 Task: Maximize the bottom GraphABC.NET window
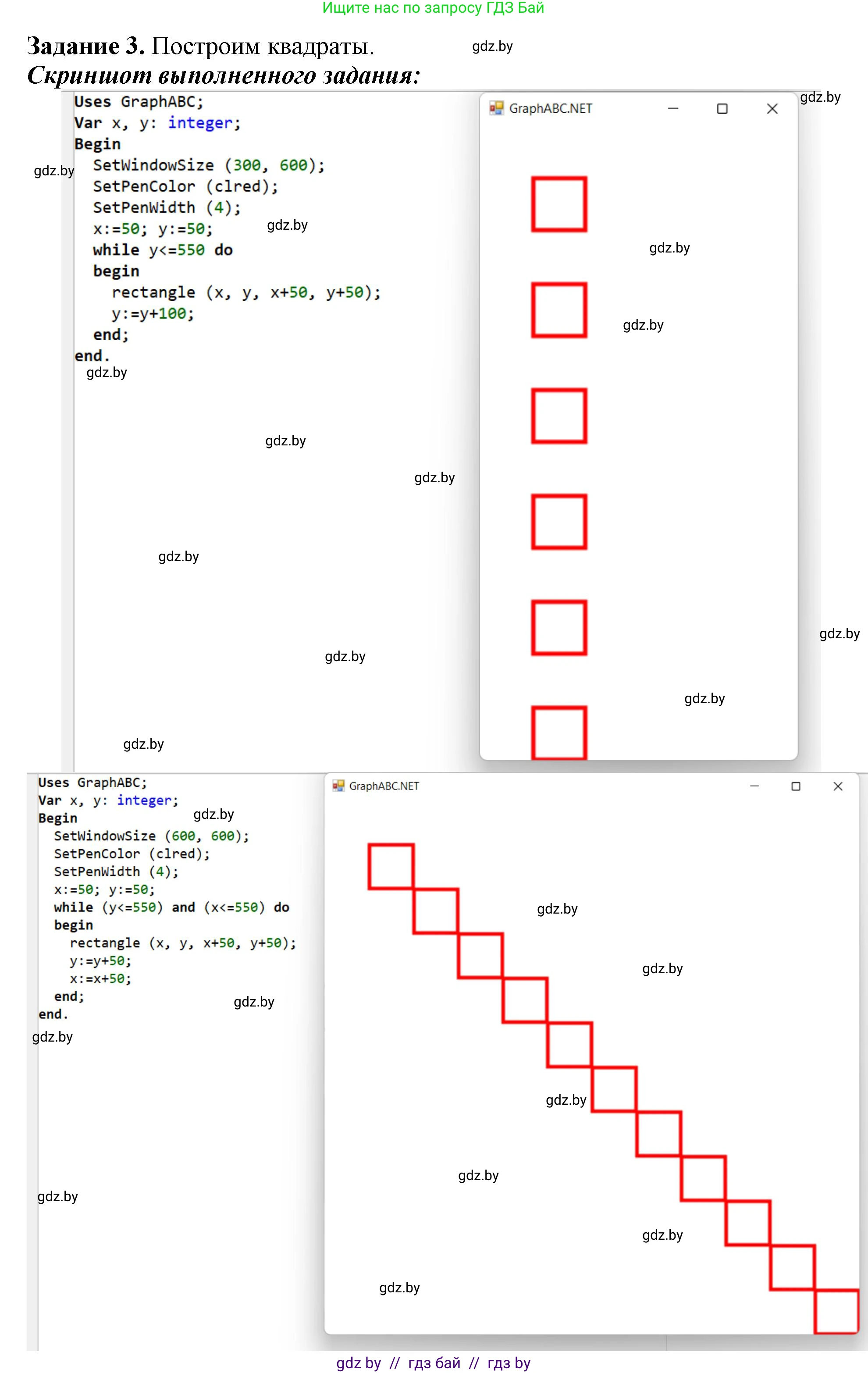click(796, 786)
